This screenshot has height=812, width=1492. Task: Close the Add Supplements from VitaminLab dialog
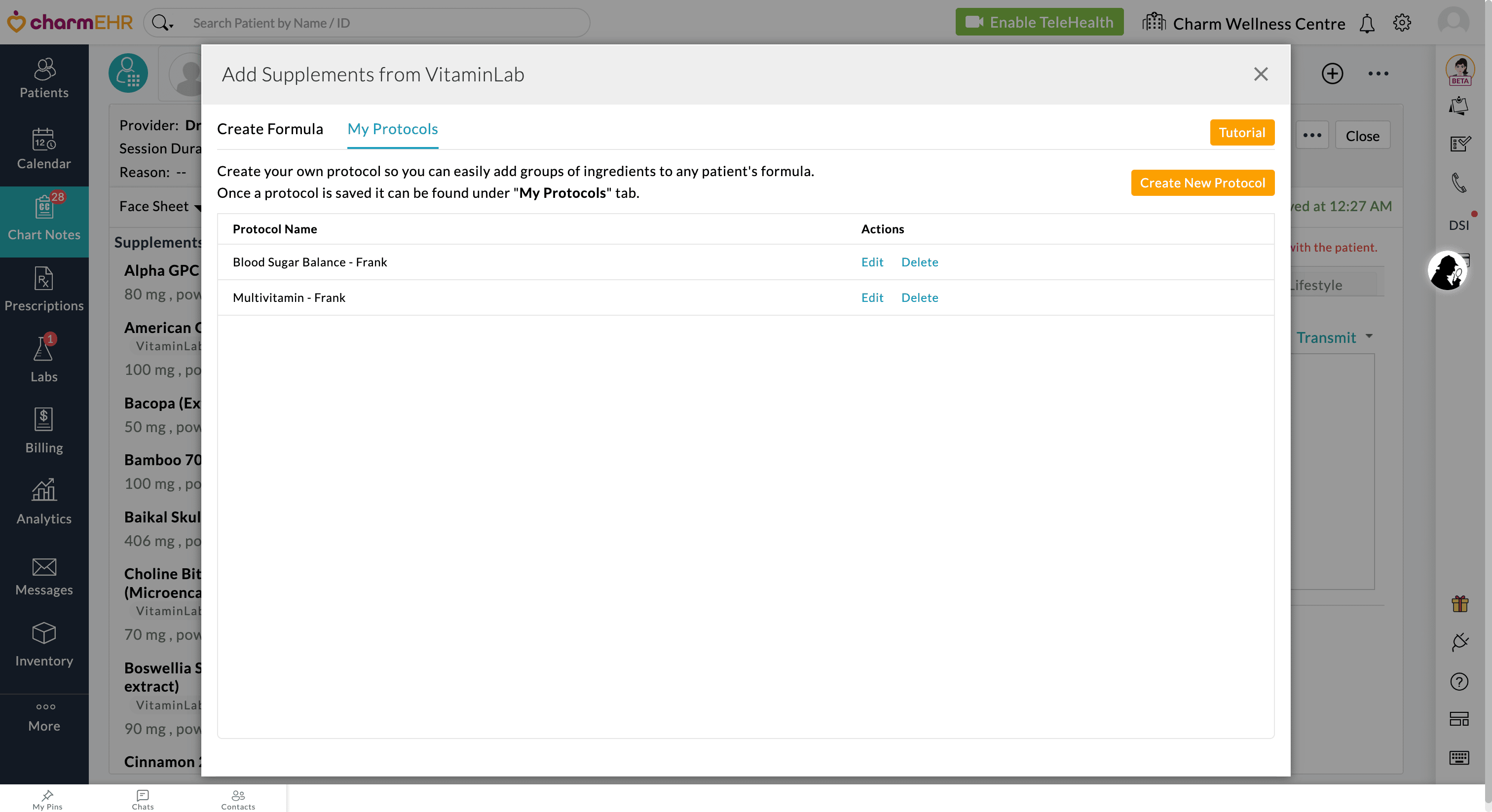pos(1260,74)
